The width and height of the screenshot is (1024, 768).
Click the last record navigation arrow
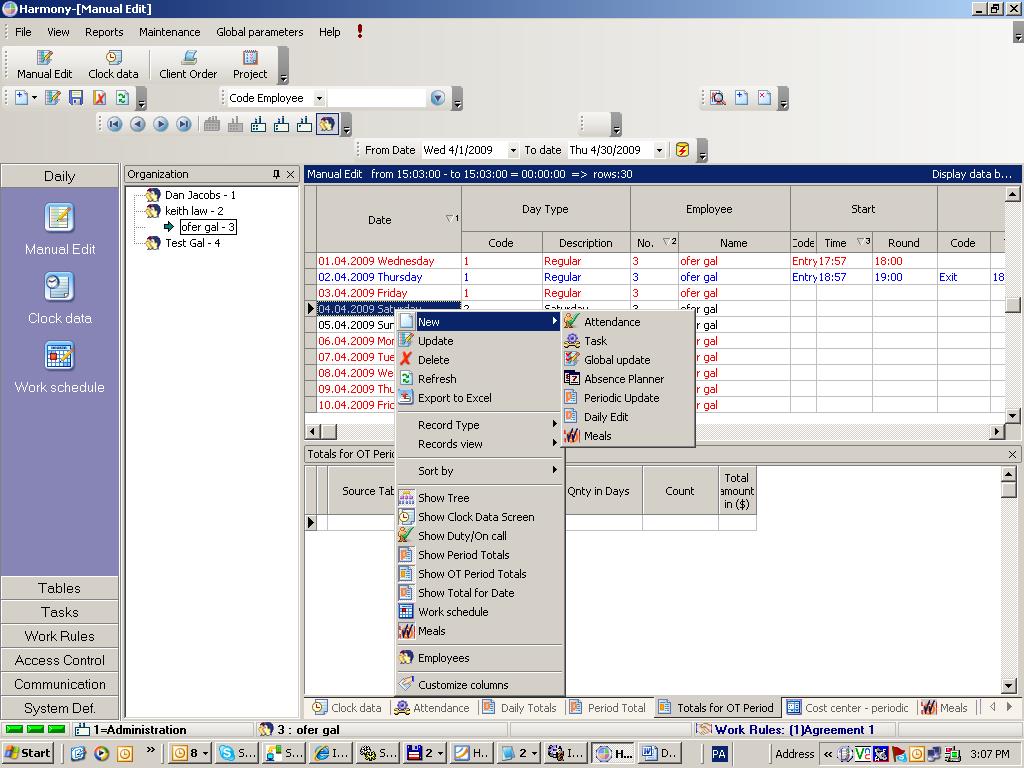pyautogui.click(x=184, y=125)
